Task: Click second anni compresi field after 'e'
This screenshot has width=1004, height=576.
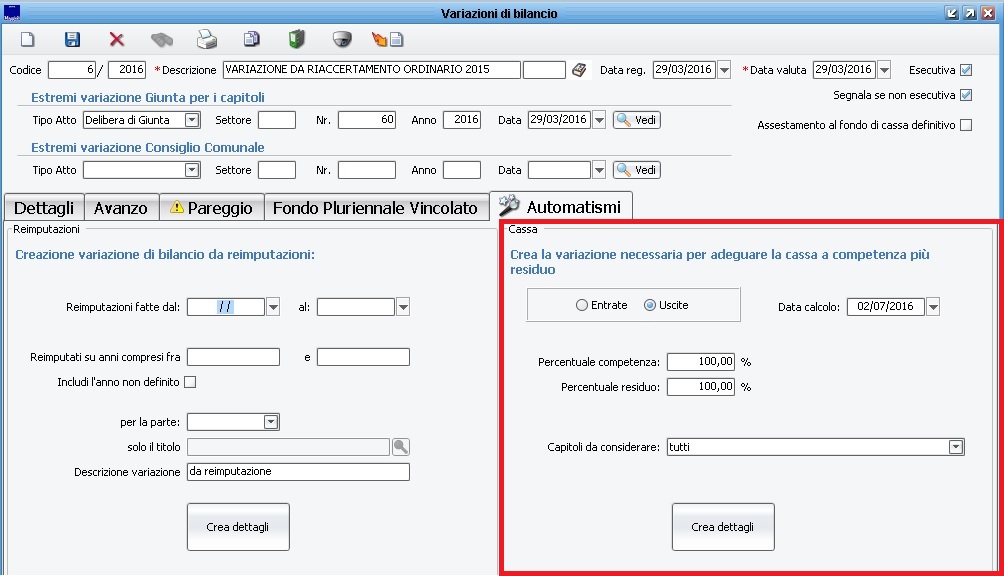Action: pyautogui.click(x=363, y=357)
